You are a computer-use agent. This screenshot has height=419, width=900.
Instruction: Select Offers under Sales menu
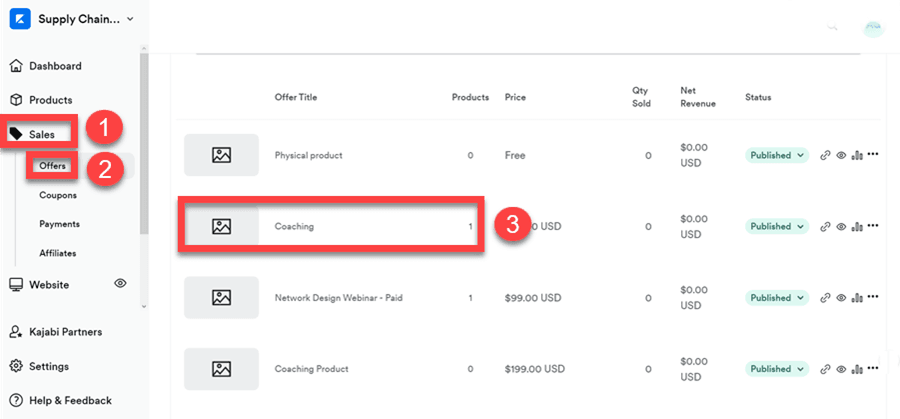(x=53, y=166)
